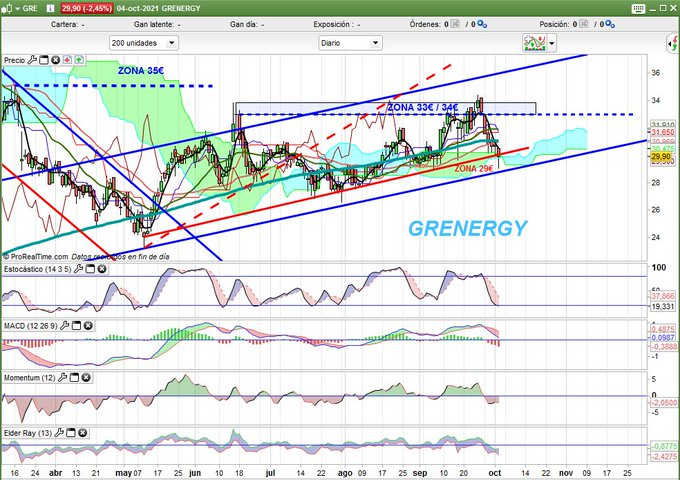Open the dropdown arrow before GRE ticker
The image size is (680, 480).
tap(18, 8)
